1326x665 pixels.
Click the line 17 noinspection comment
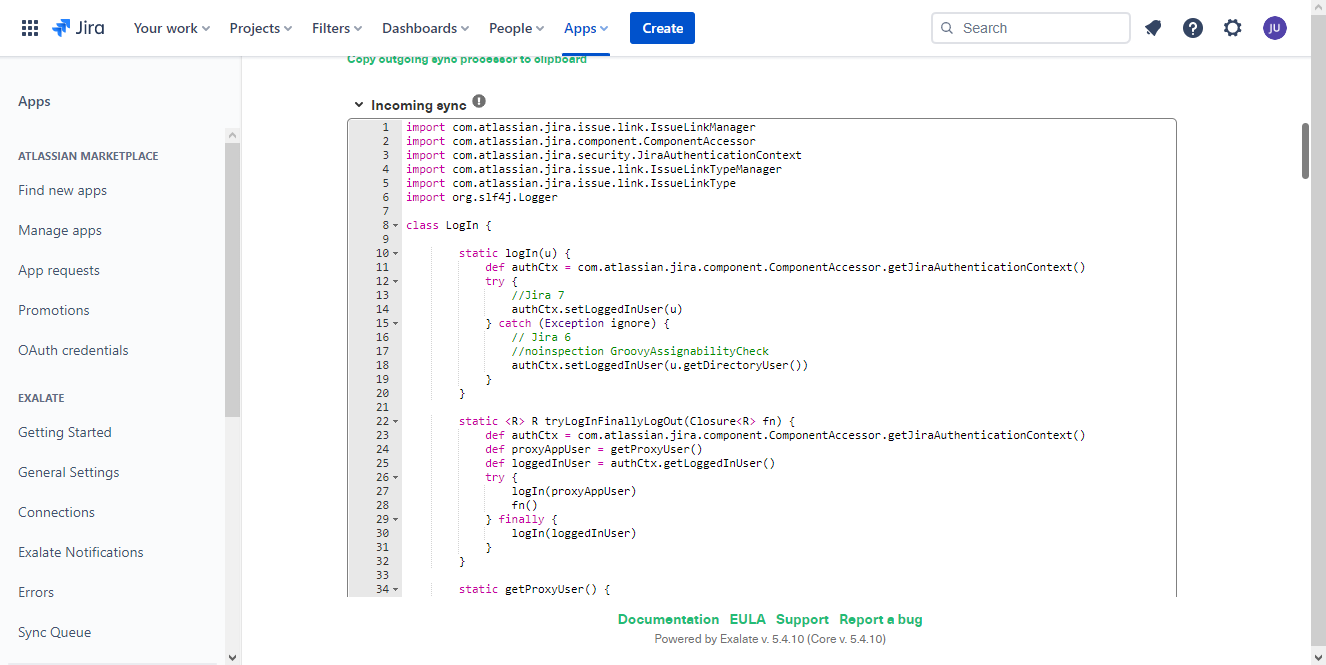[640, 352]
